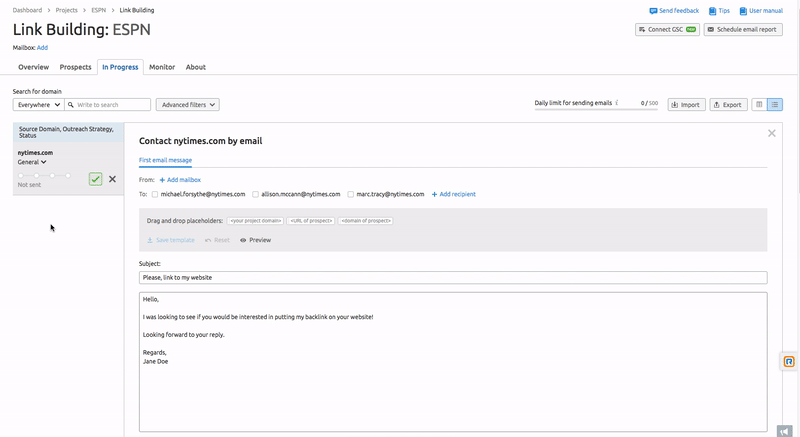Click the green checkmark for nytimes.com
The image size is (800, 437).
[95, 179]
